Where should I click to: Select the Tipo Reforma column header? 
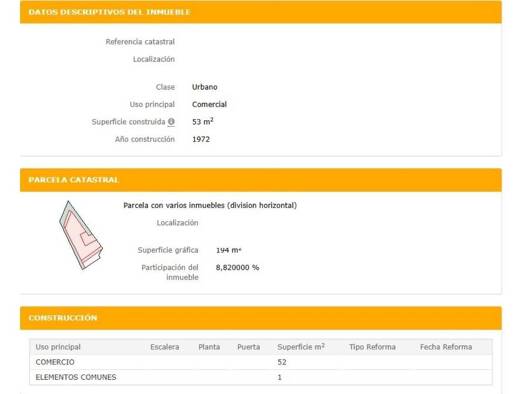coord(372,347)
